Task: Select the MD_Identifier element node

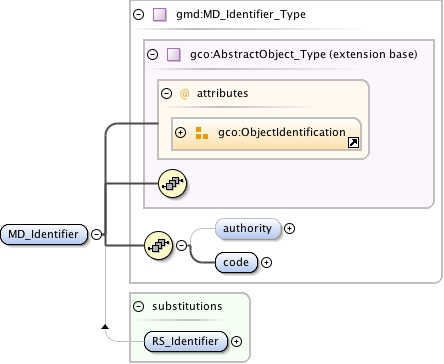Action: [44, 234]
